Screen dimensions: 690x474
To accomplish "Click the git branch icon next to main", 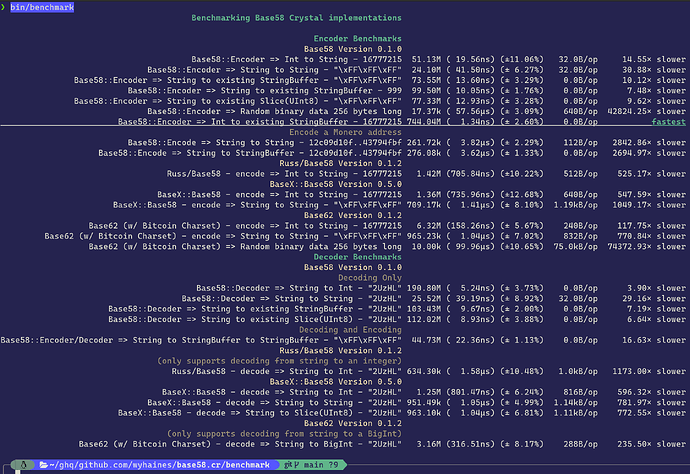I will [297, 465].
